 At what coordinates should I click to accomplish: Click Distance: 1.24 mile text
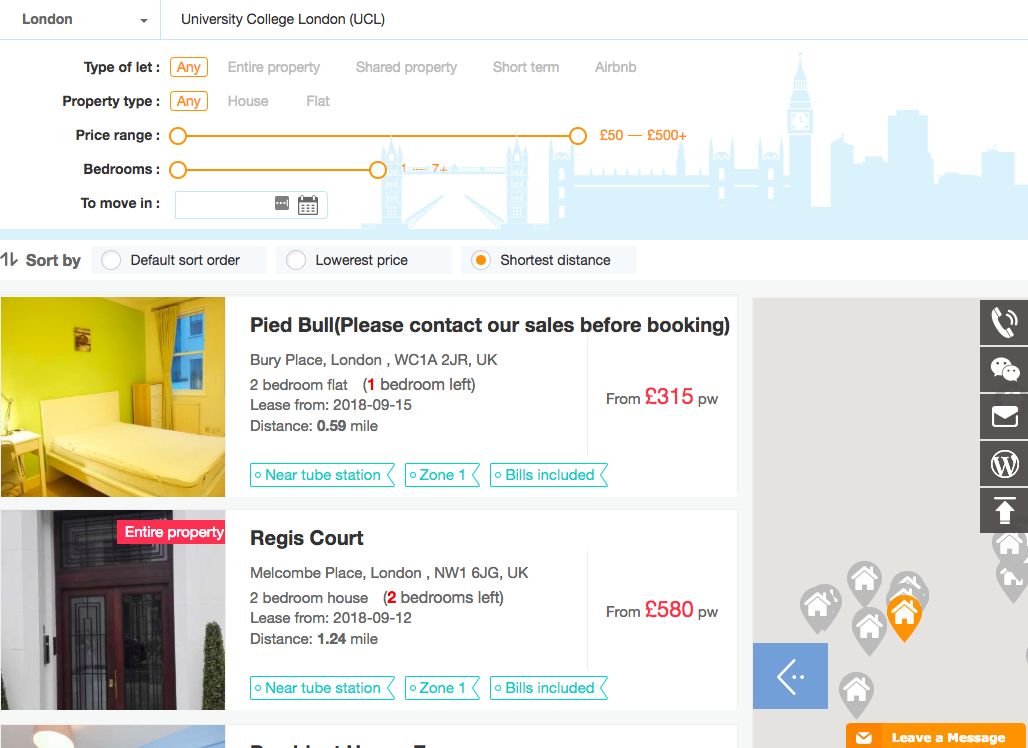(314, 639)
